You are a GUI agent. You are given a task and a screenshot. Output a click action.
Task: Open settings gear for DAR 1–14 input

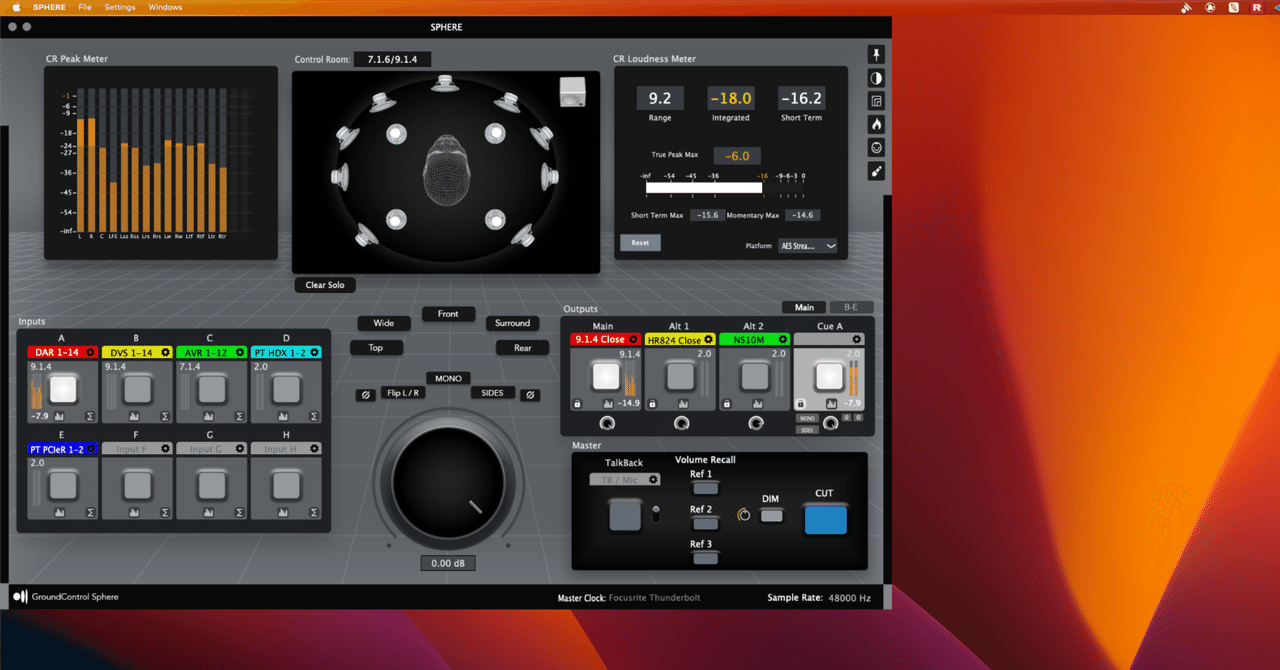(90, 352)
